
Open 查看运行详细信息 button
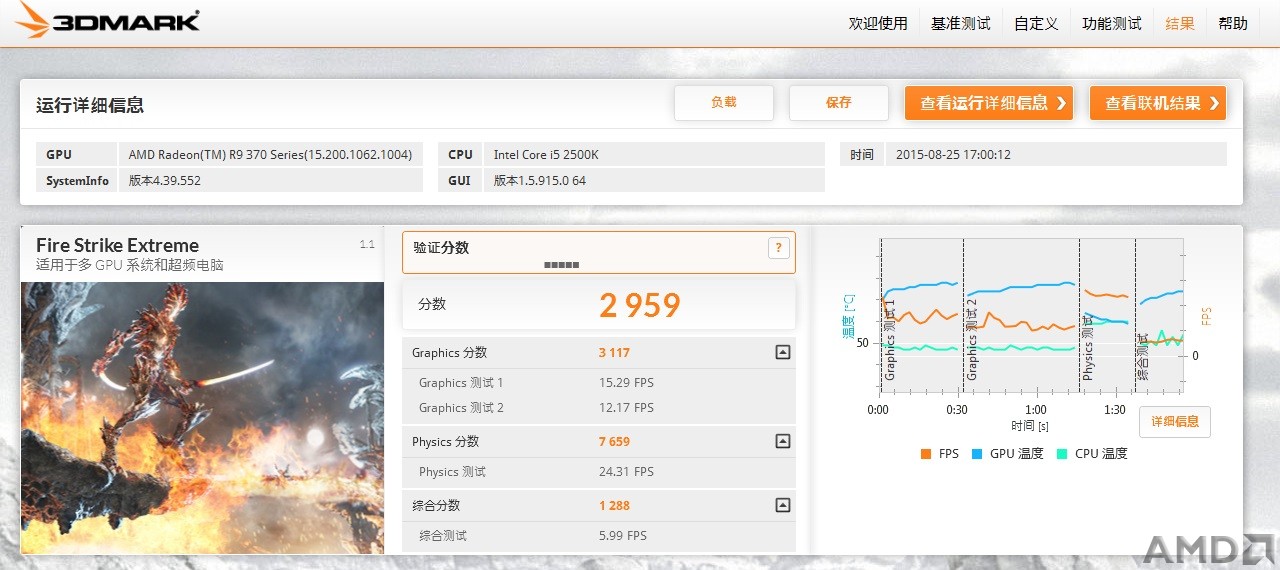coord(989,103)
